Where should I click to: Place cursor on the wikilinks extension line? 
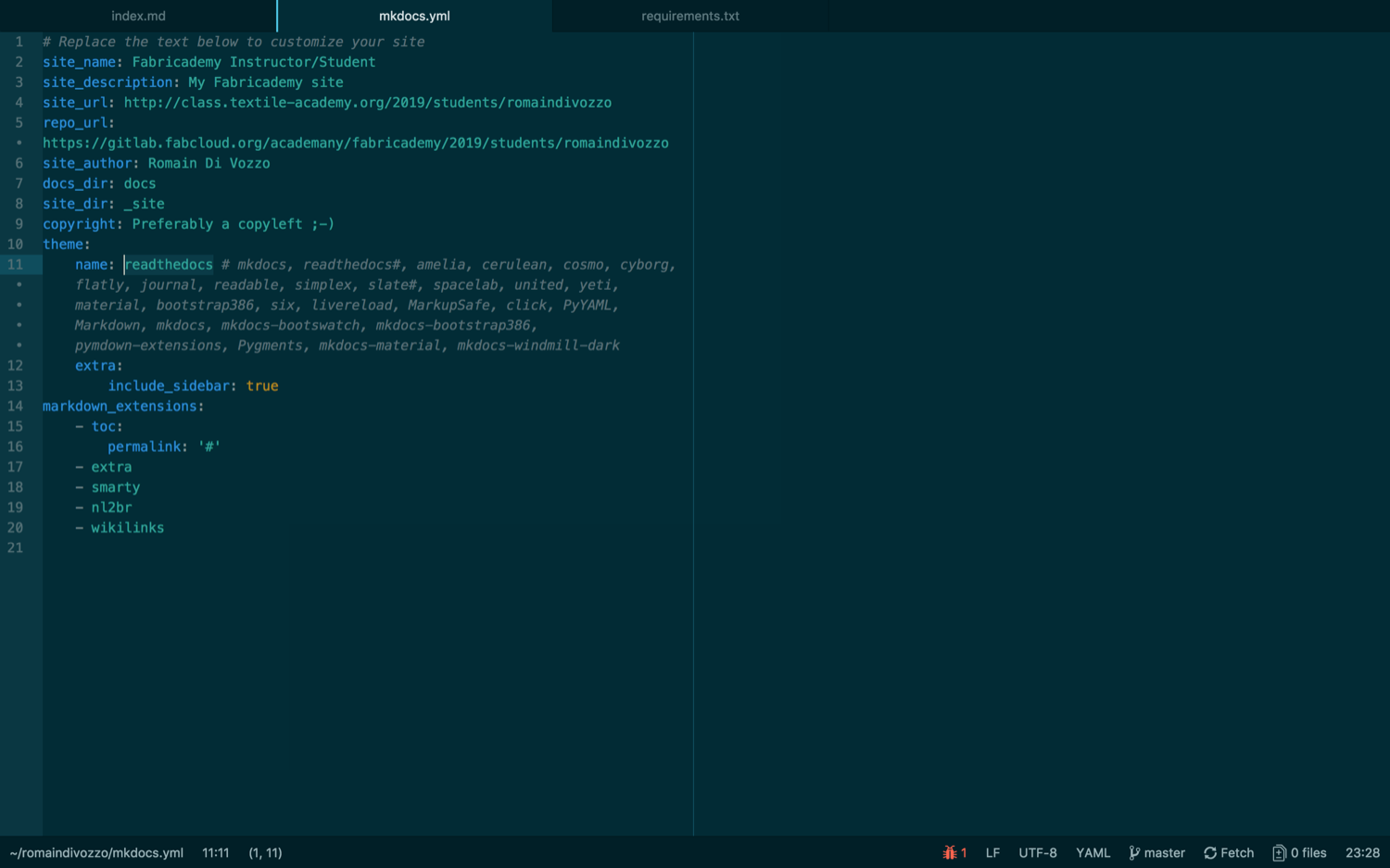point(127,528)
